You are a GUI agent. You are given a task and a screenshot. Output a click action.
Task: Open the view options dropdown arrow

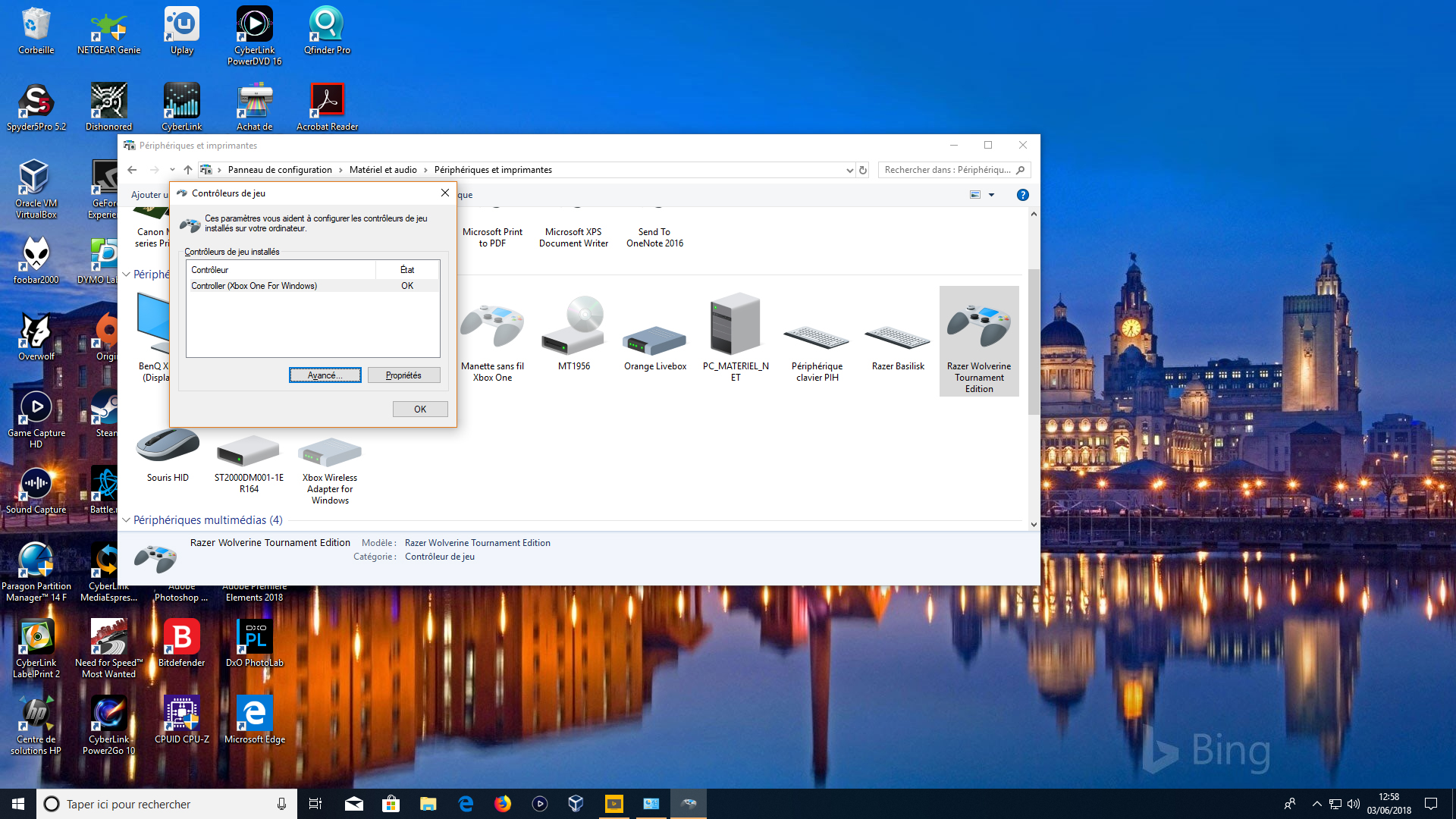point(991,195)
